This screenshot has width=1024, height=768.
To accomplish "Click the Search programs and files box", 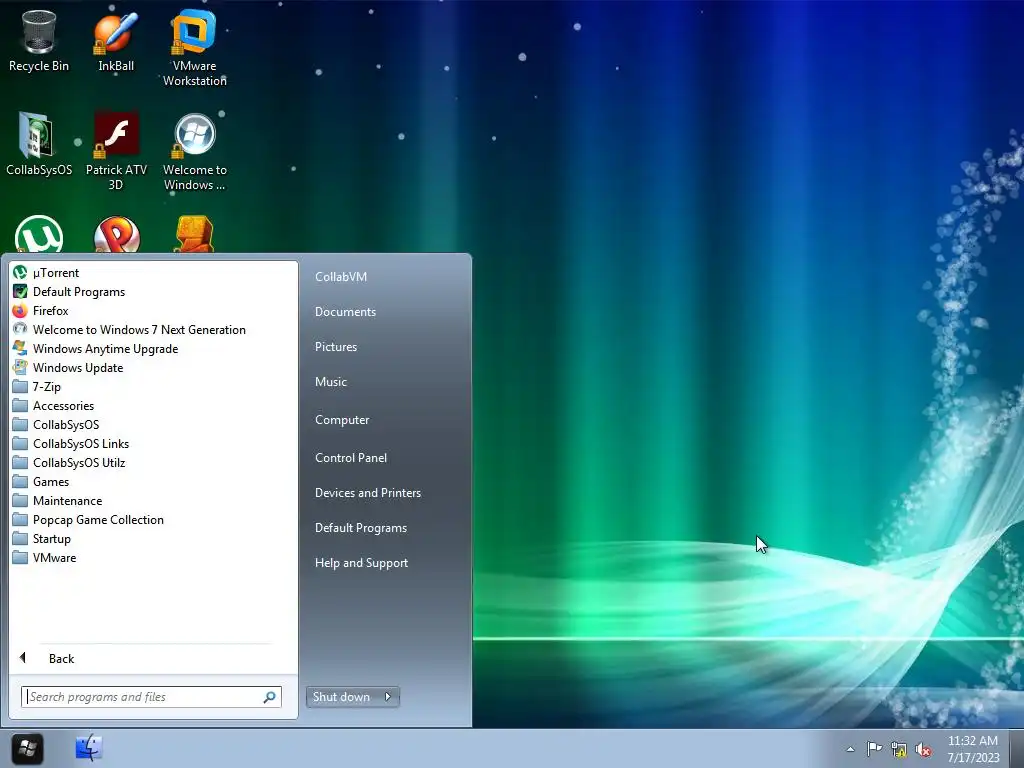I will tap(151, 697).
